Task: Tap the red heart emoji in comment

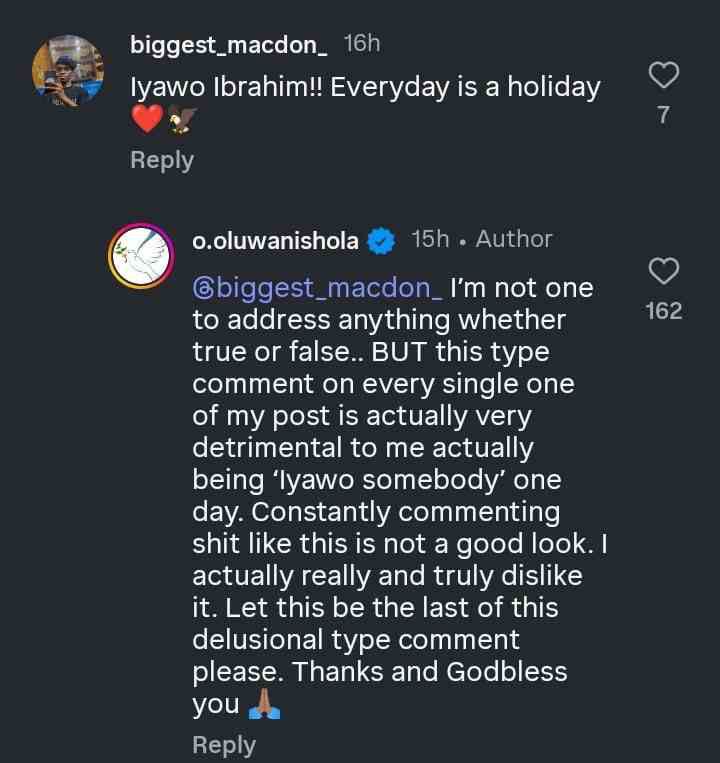Action: tap(147, 120)
